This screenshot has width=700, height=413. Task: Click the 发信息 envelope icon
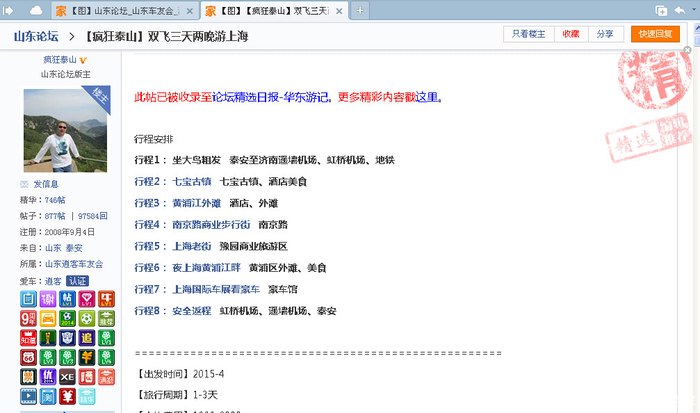(24, 184)
